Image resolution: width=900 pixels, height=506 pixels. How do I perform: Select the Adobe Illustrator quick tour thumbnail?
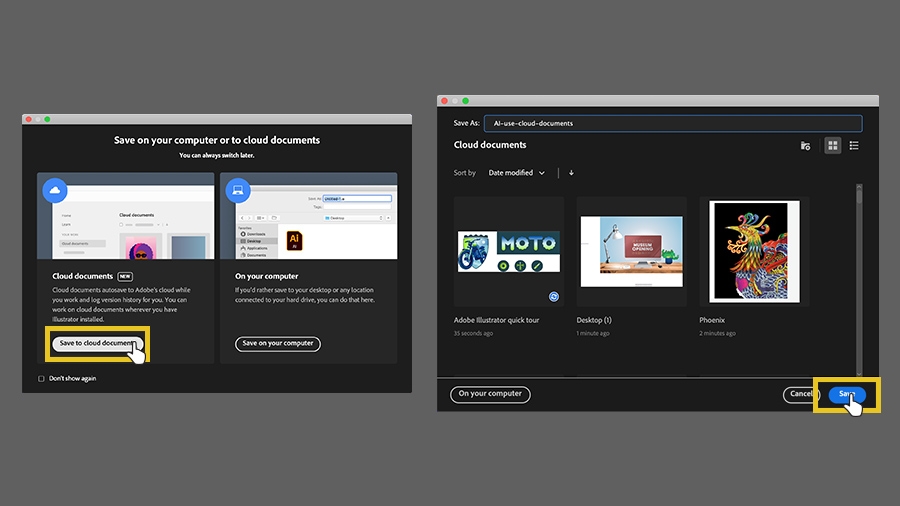click(x=509, y=251)
